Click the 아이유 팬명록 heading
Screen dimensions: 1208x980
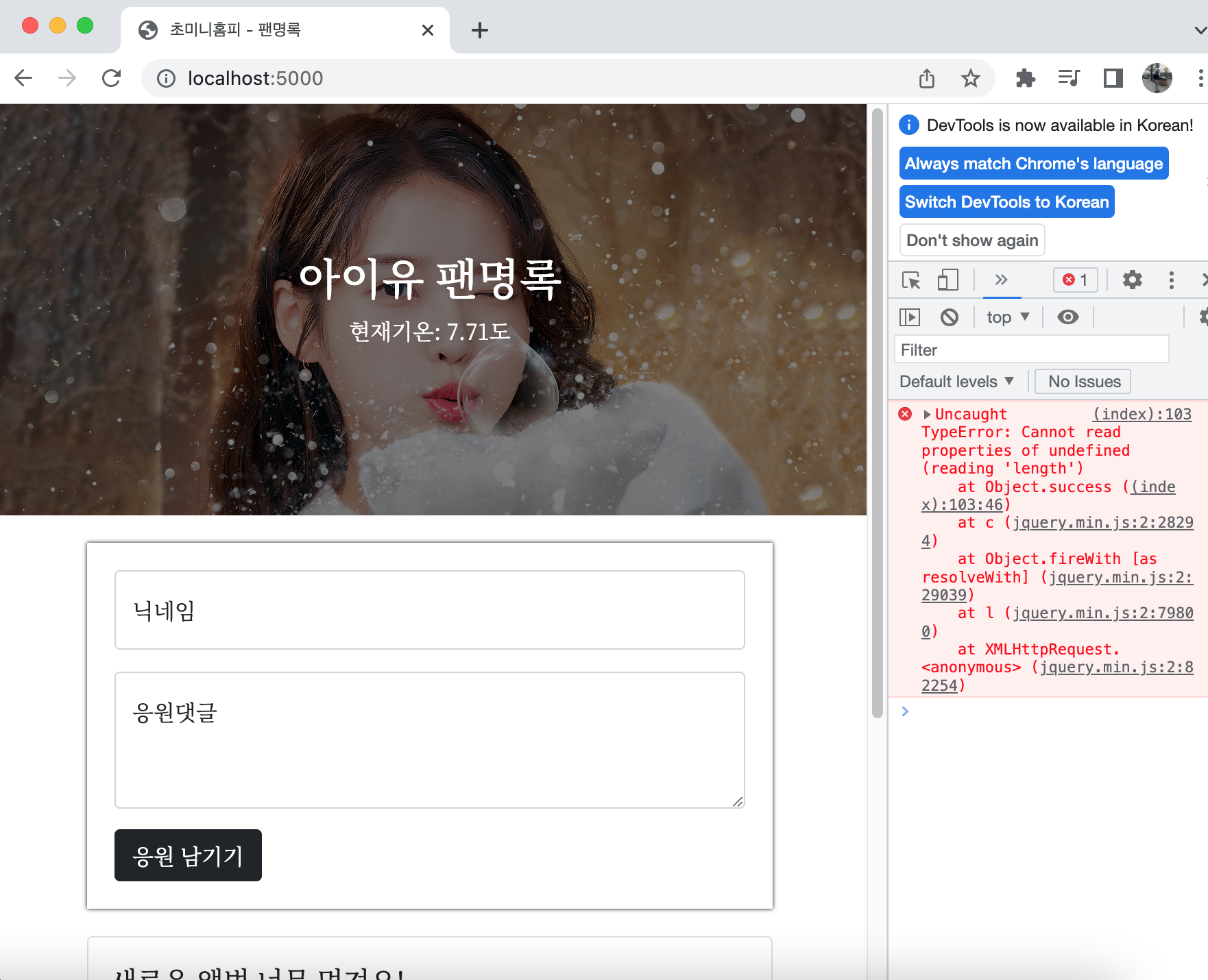430,280
